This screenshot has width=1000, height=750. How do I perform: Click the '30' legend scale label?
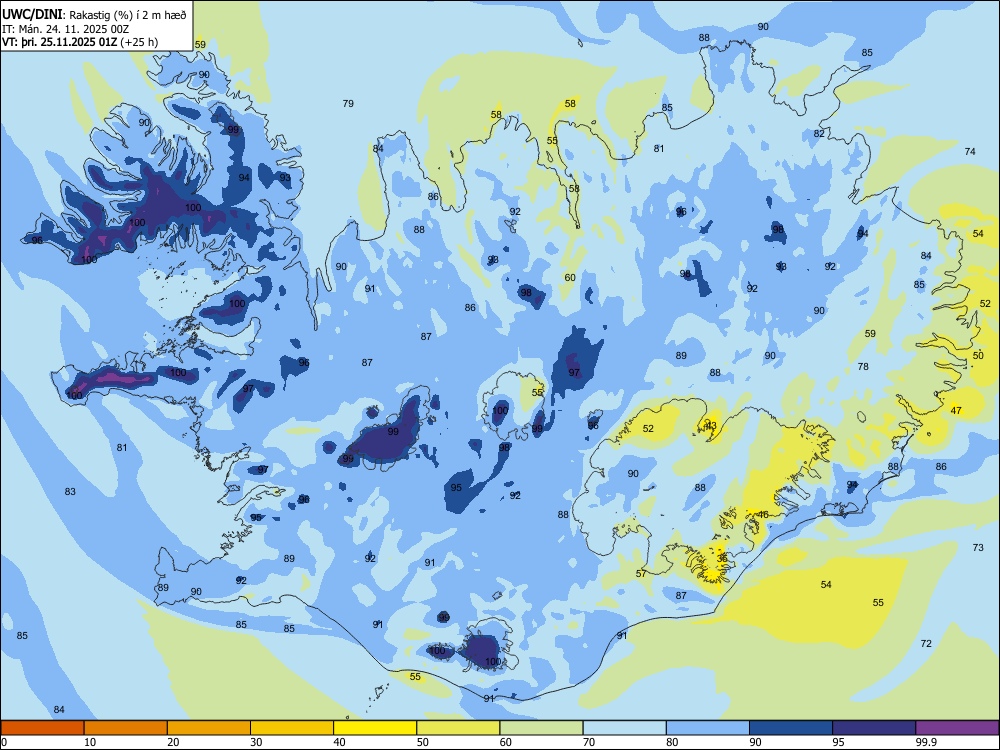click(x=256, y=742)
